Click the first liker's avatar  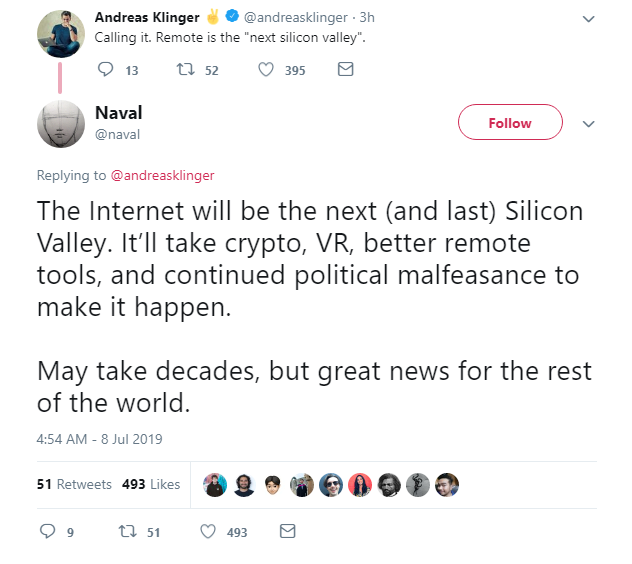pos(214,485)
